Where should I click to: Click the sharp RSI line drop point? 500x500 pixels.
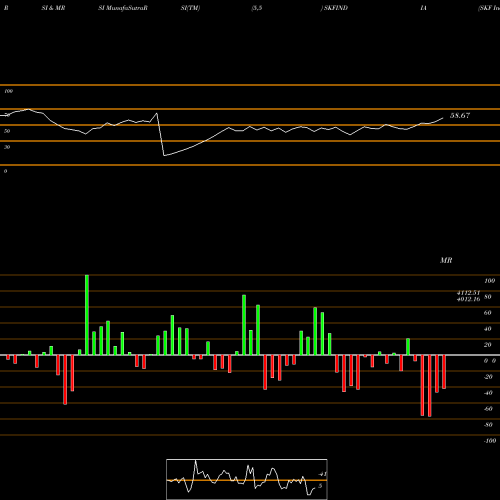(x=164, y=155)
